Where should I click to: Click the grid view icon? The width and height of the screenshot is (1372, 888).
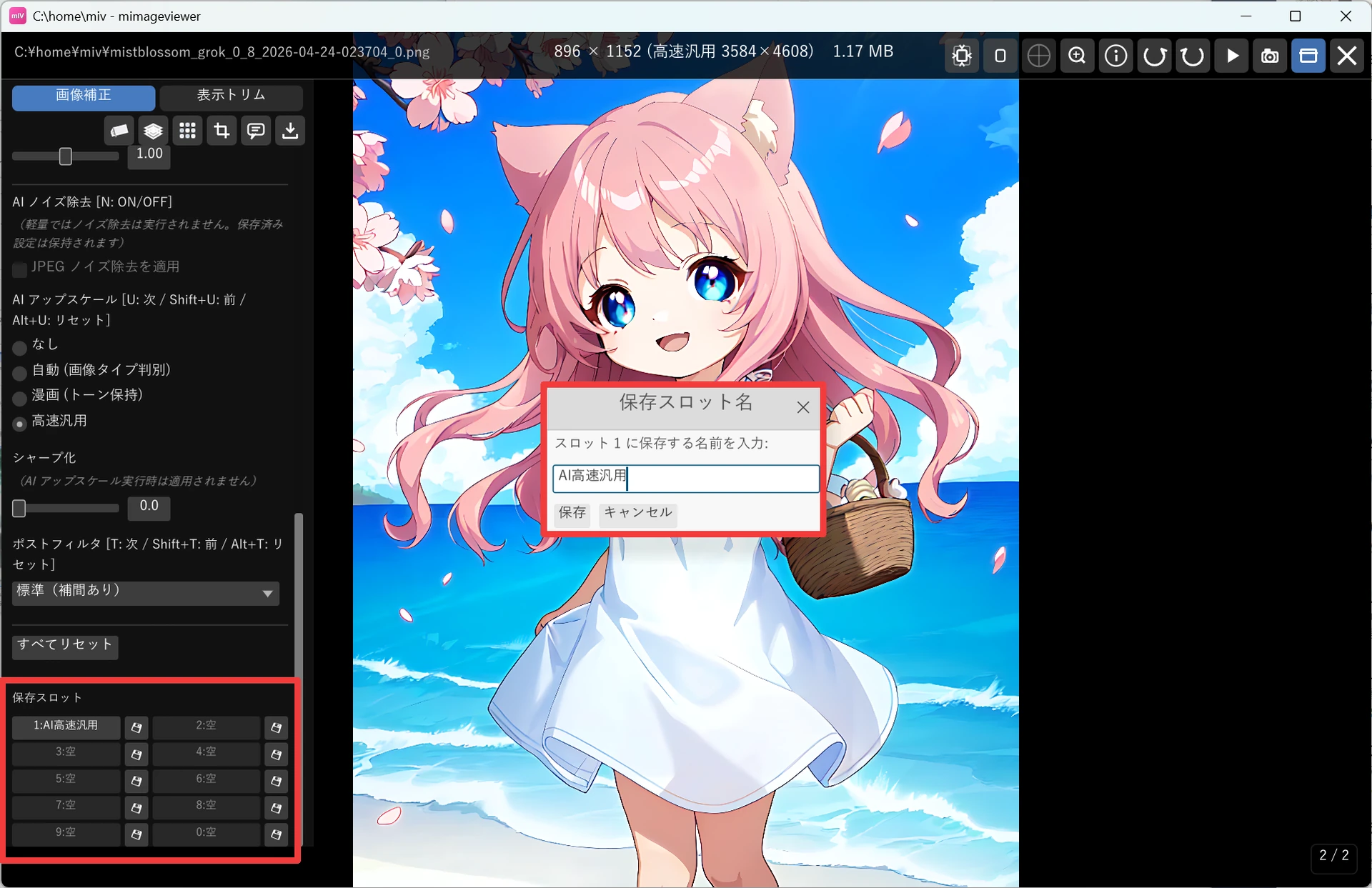(x=187, y=131)
